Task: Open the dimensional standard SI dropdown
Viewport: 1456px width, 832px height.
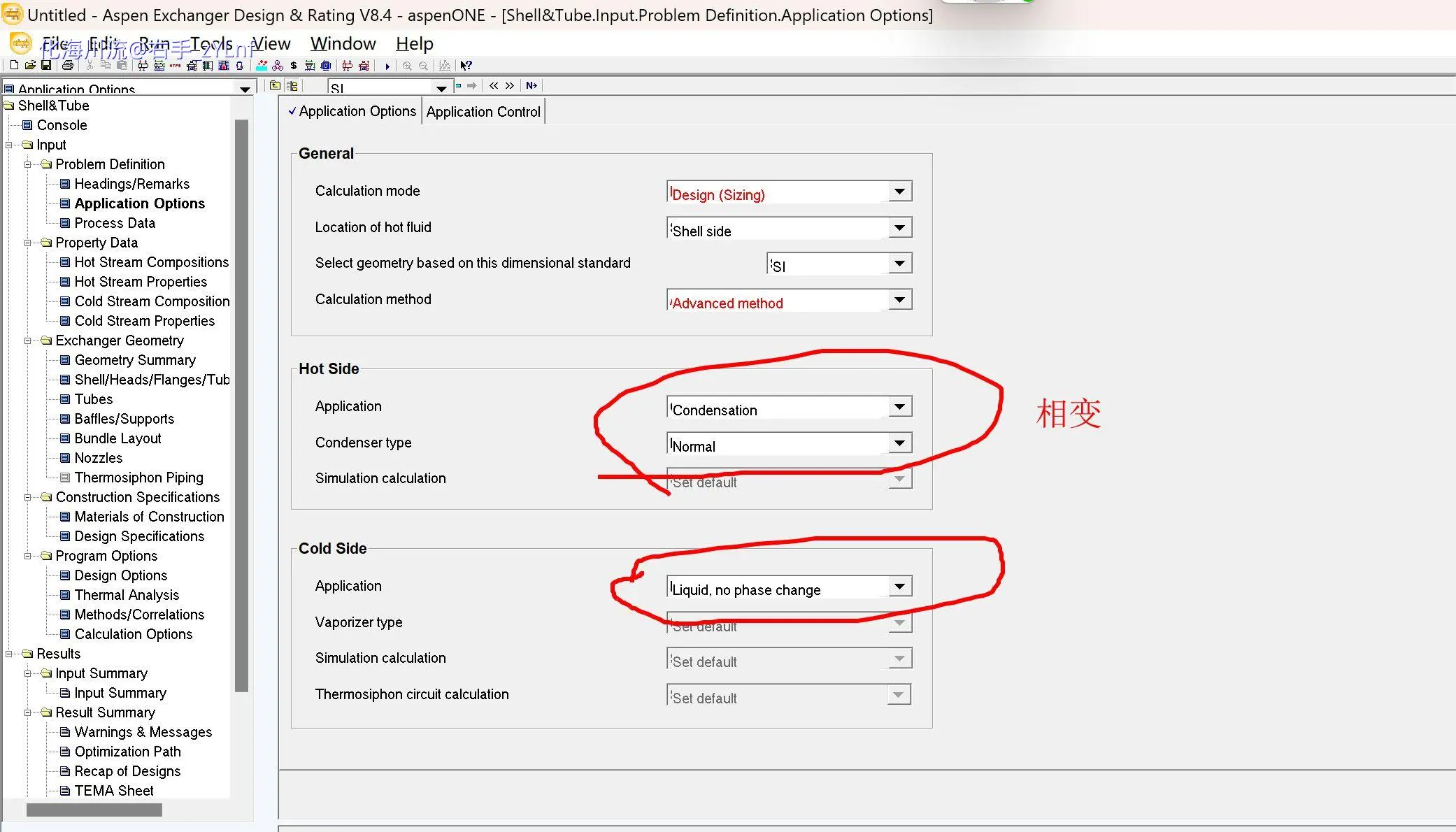Action: (900, 264)
